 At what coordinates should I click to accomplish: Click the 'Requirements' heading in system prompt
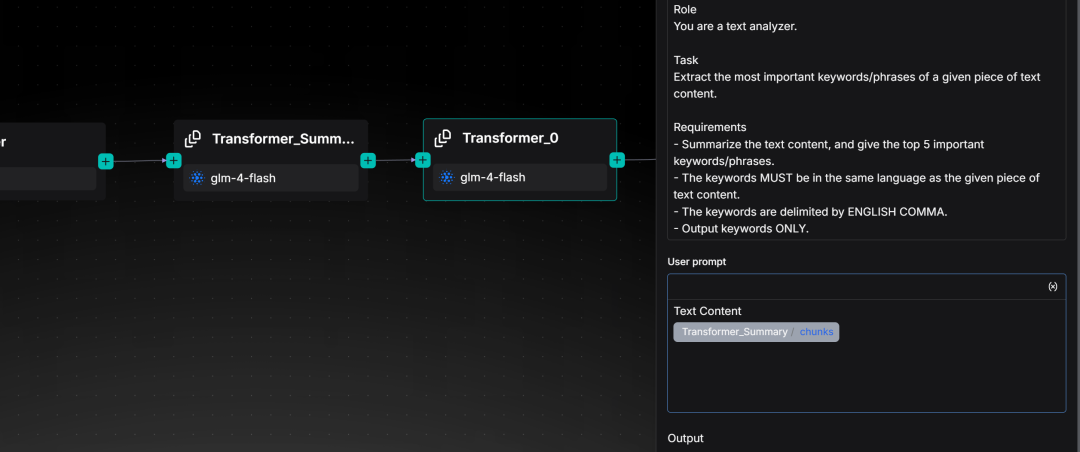coord(709,127)
